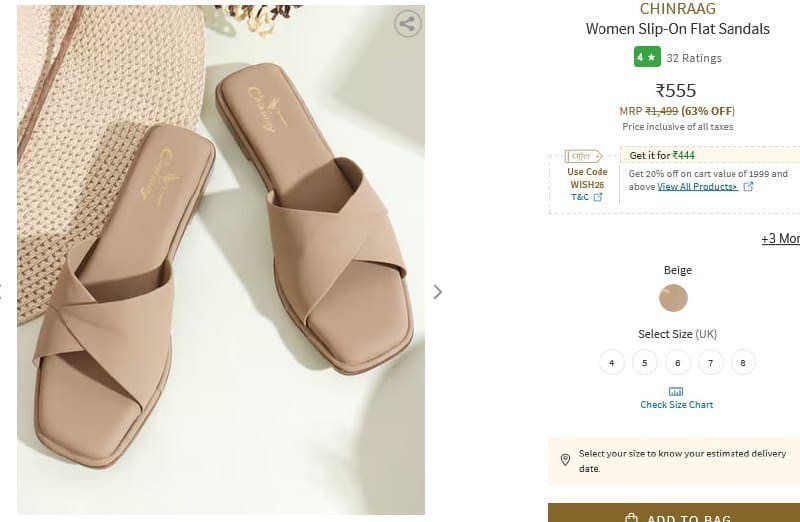
Task: Open the CHINRAAG brand link
Action: (x=678, y=9)
